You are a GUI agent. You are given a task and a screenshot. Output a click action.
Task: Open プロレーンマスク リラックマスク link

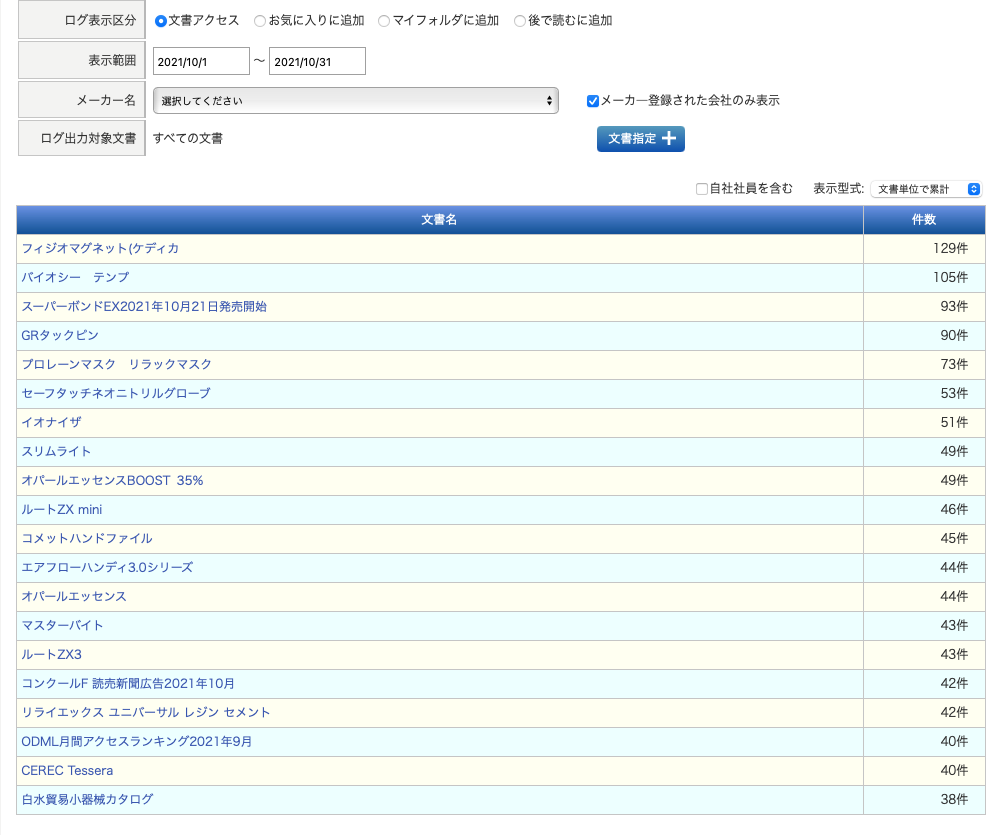point(116,364)
